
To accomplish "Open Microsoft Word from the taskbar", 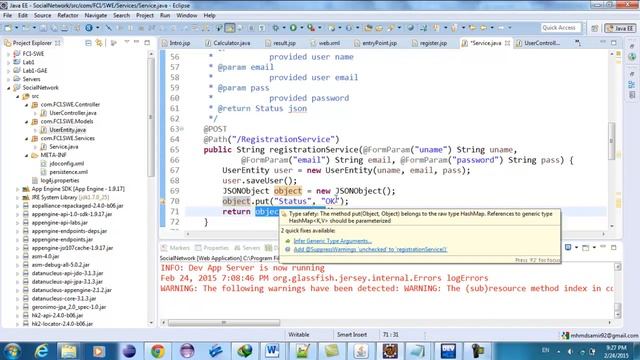I will [x=272, y=351].
